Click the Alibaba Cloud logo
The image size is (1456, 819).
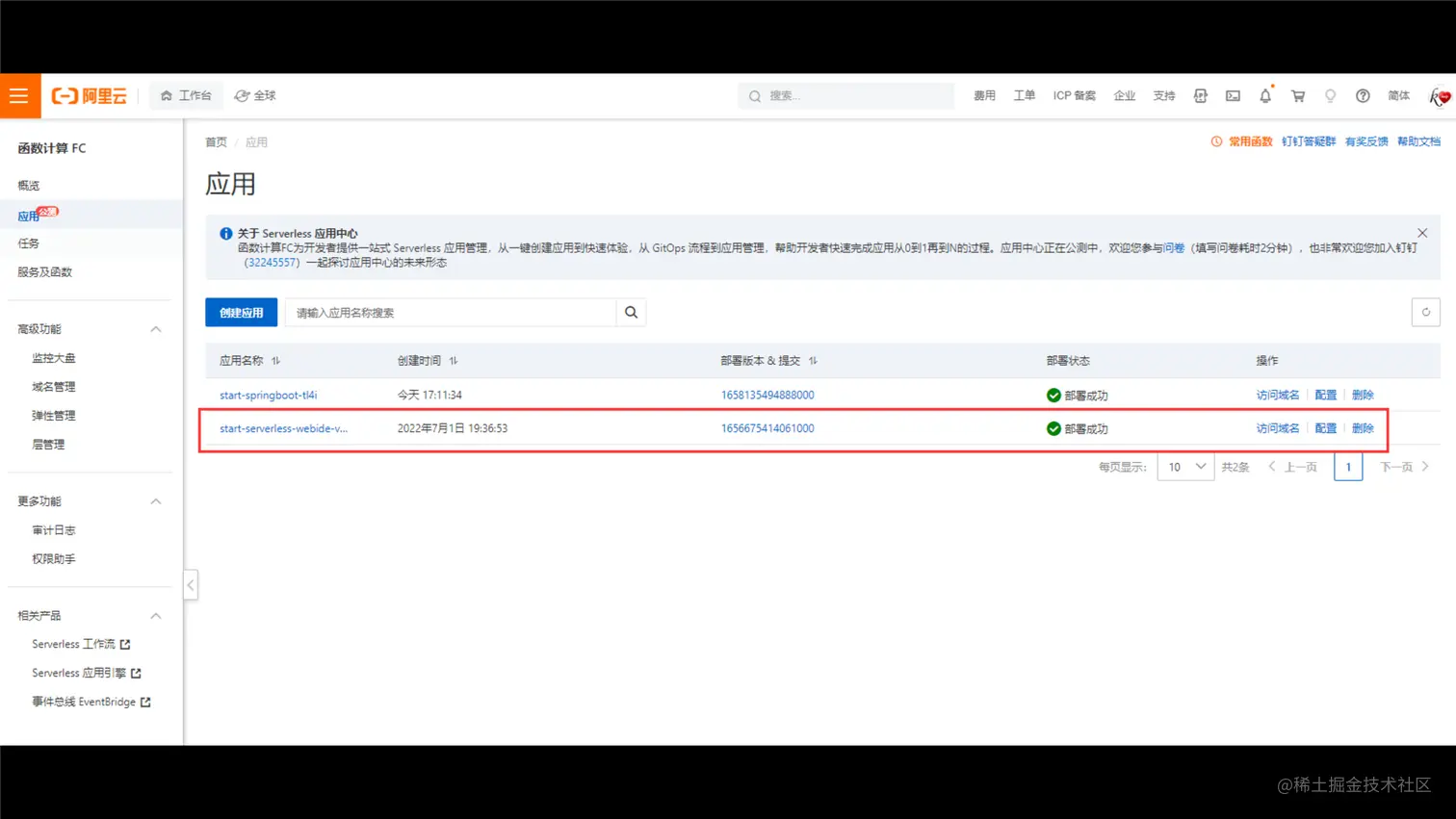tap(90, 95)
